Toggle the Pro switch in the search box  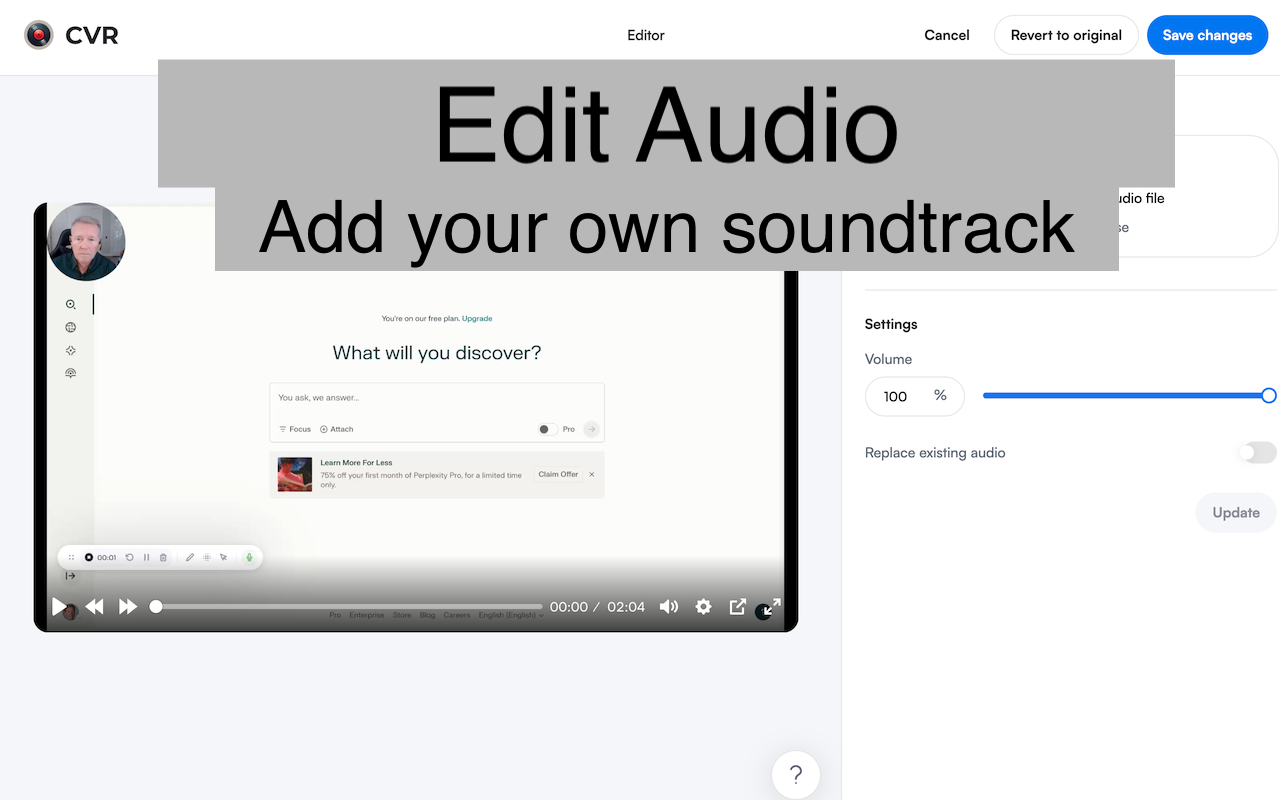[546, 428]
